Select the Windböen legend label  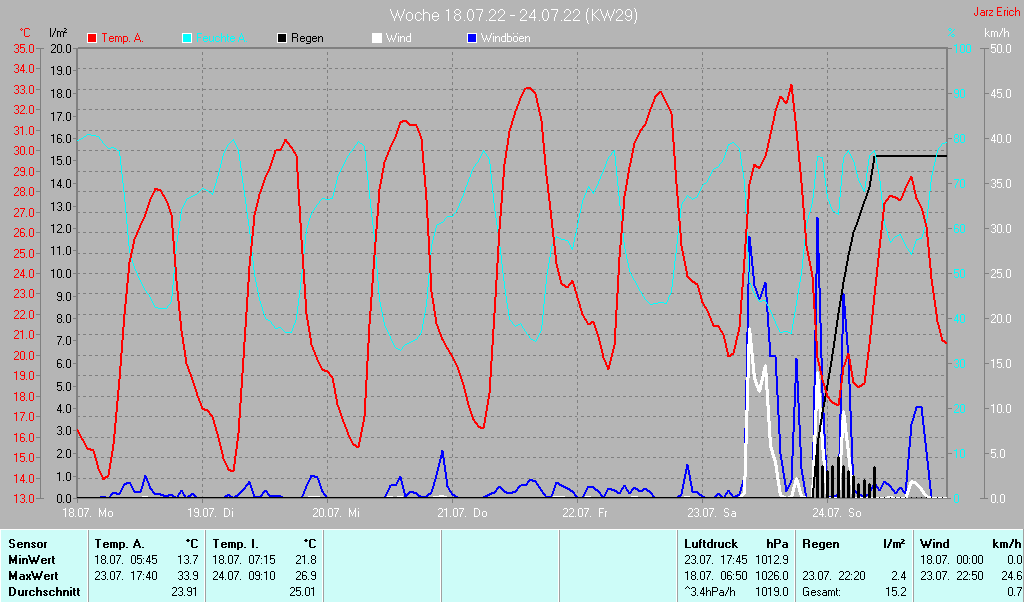[x=505, y=38]
